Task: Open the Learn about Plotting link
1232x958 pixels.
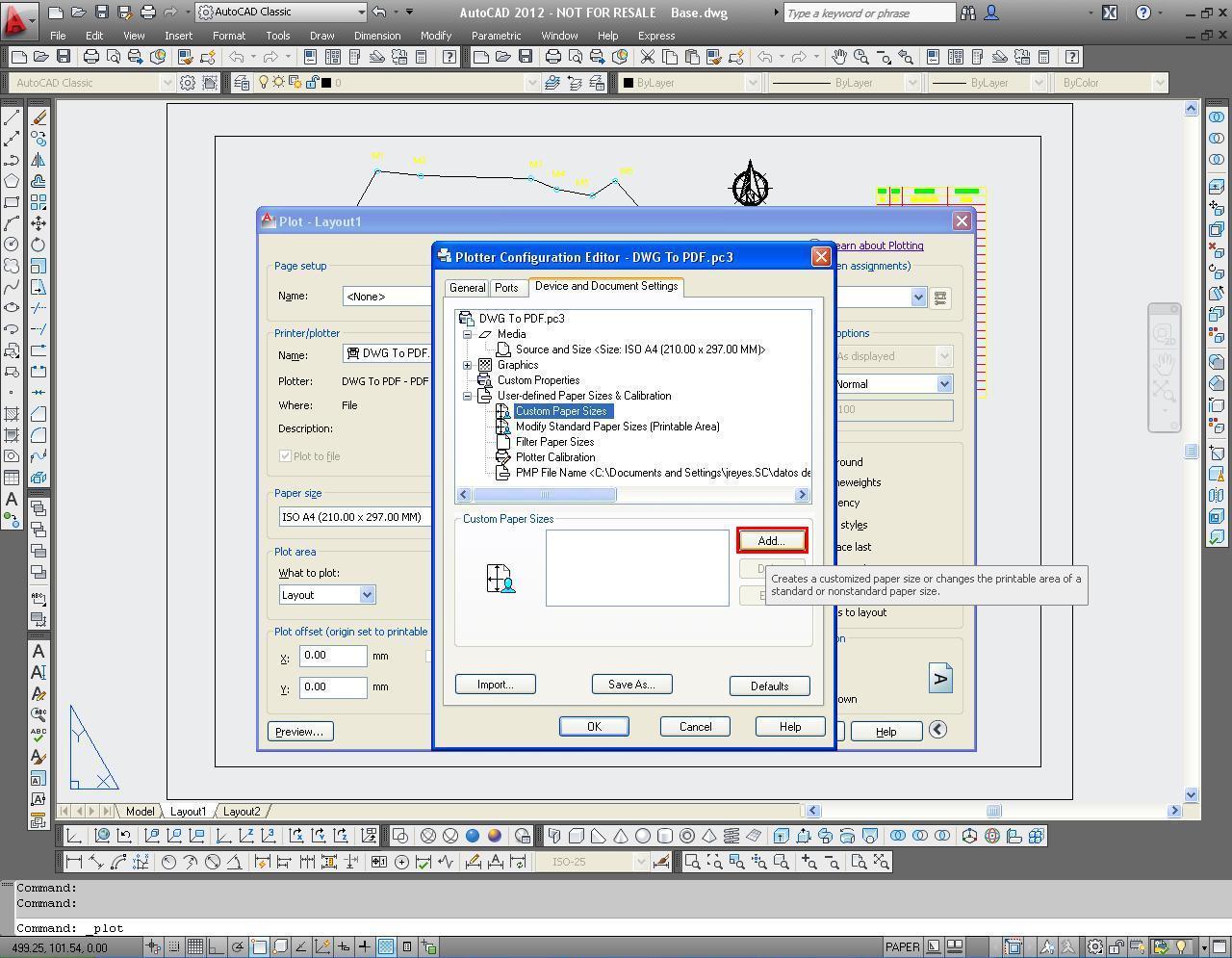Action: tap(878, 246)
